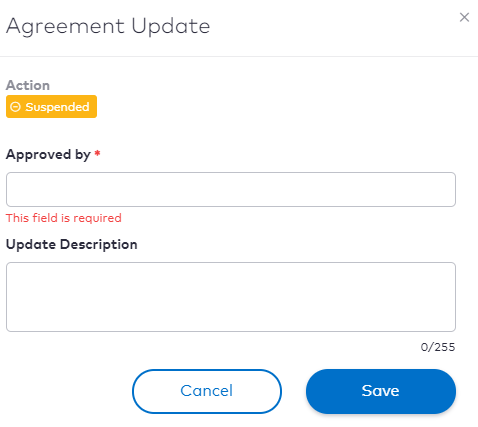The height and width of the screenshot is (427, 478).
Task: Click the Update Description label
Action: [x=72, y=244]
